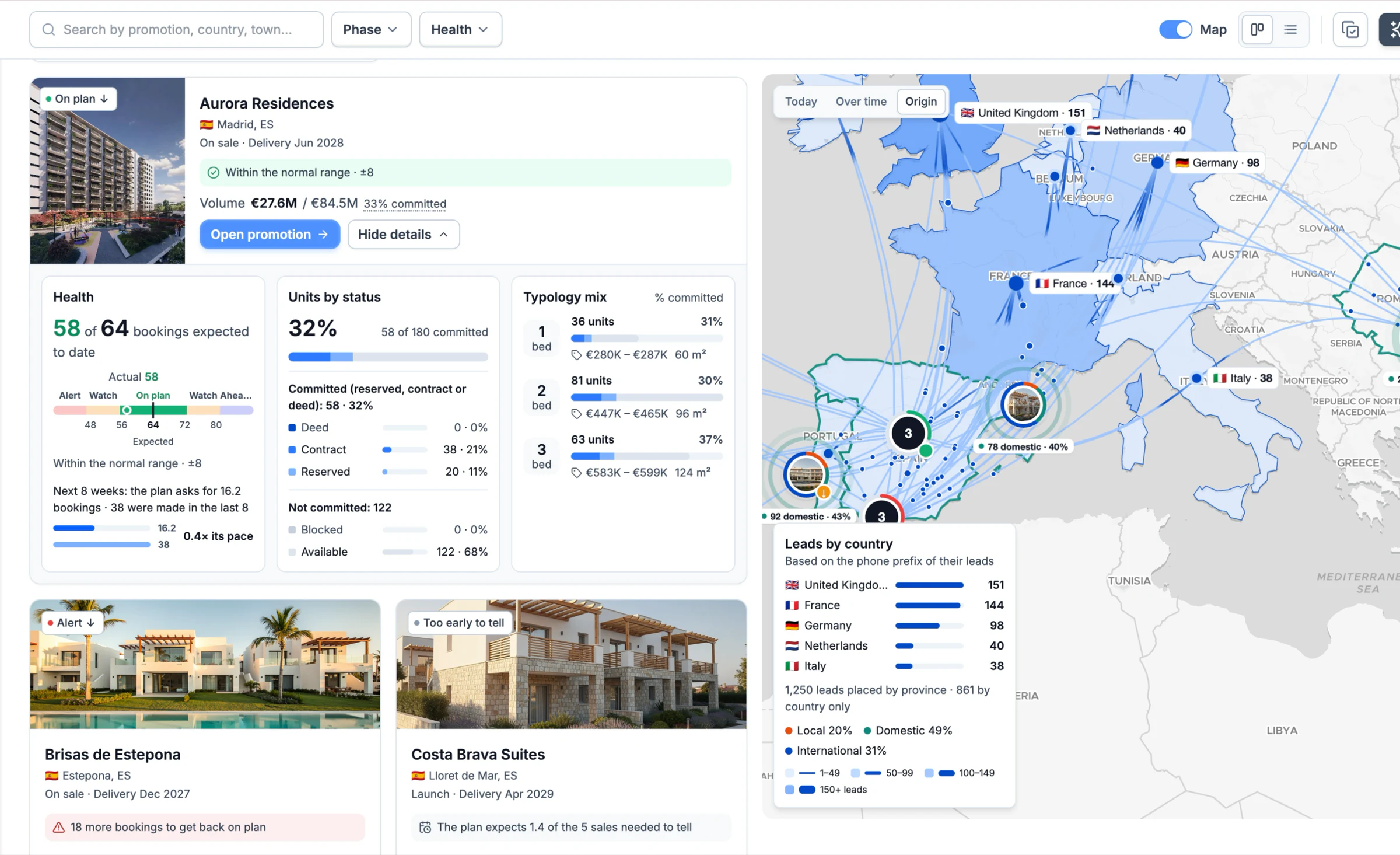Click the villa photo marker with 78 domestic label
The image size is (1400, 855).
(x=1023, y=404)
